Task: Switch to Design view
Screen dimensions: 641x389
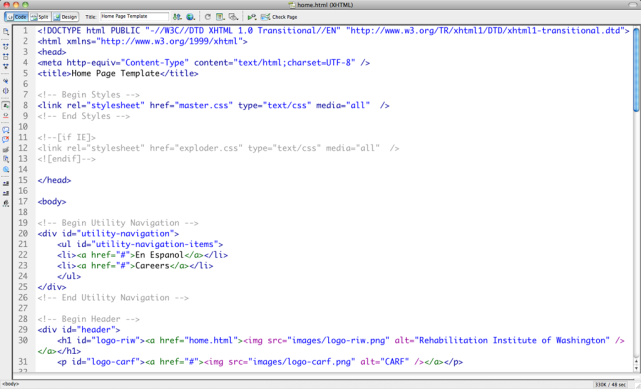Action: [x=65, y=17]
